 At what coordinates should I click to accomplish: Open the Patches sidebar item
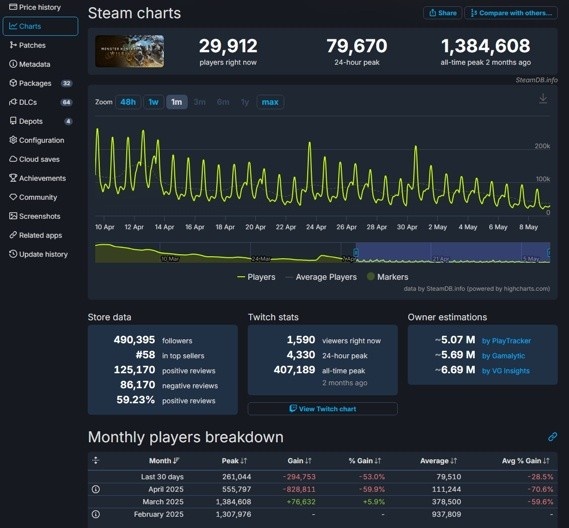[x=28, y=45]
